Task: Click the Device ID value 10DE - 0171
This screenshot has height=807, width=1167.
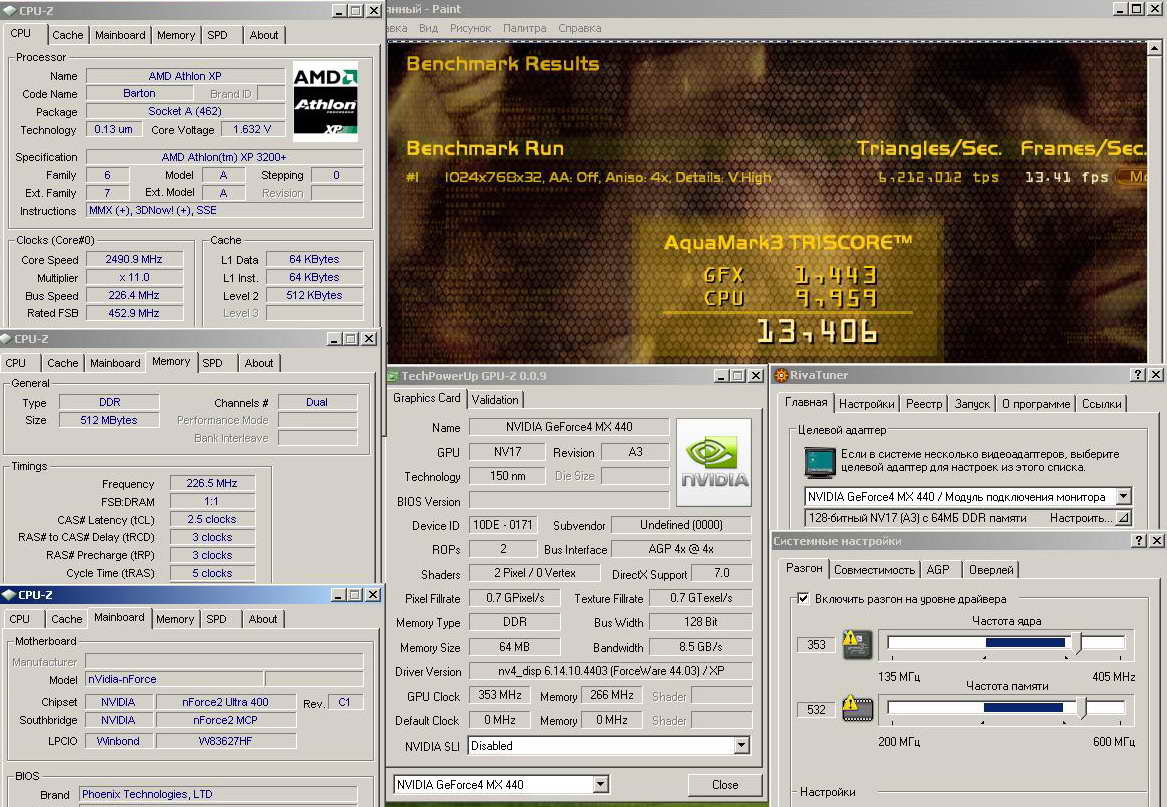Action: click(x=503, y=525)
